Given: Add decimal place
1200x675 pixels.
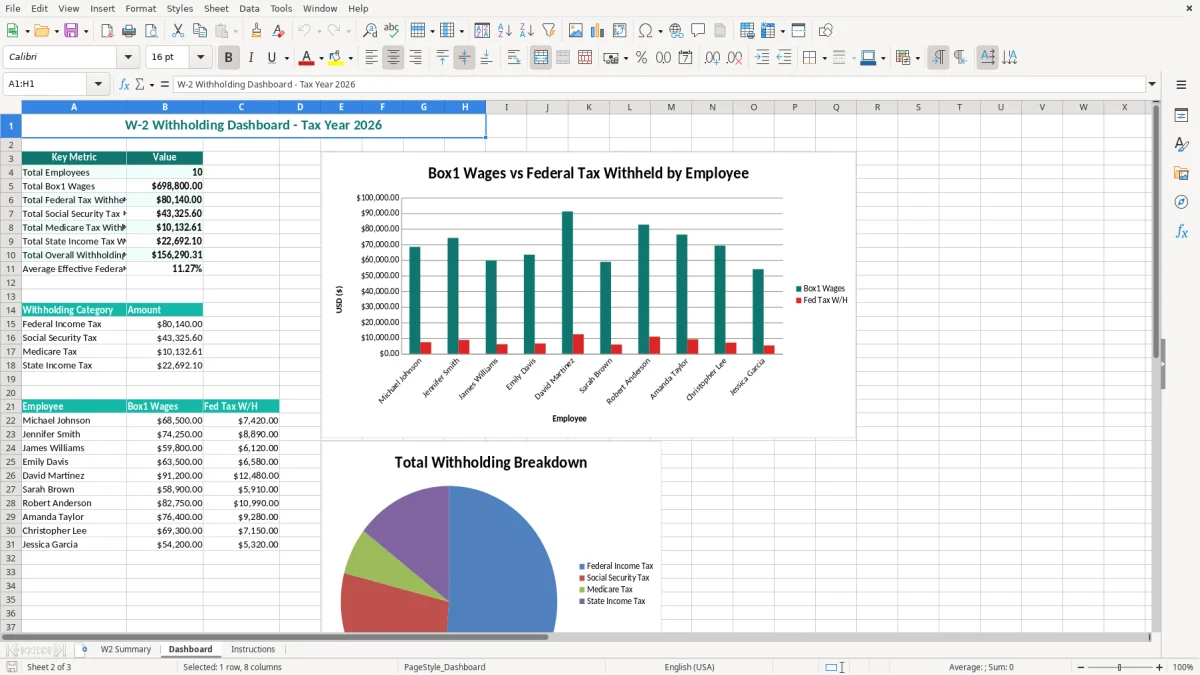Looking at the screenshot, I should pyautogui.click(x=712, y=58).
